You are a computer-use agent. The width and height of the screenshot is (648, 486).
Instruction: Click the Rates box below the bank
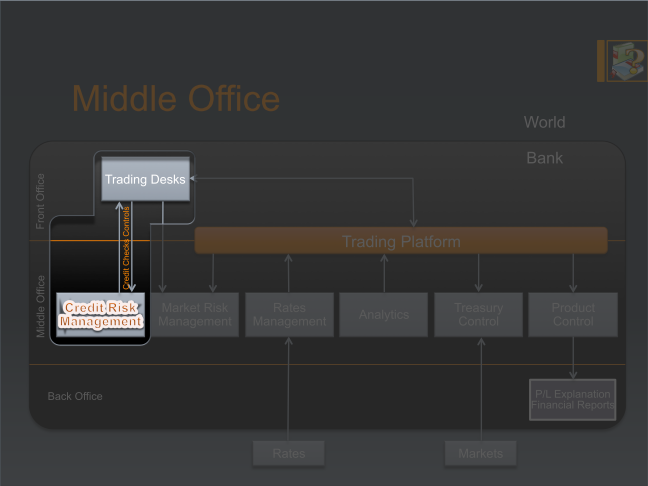pos(288,453)
